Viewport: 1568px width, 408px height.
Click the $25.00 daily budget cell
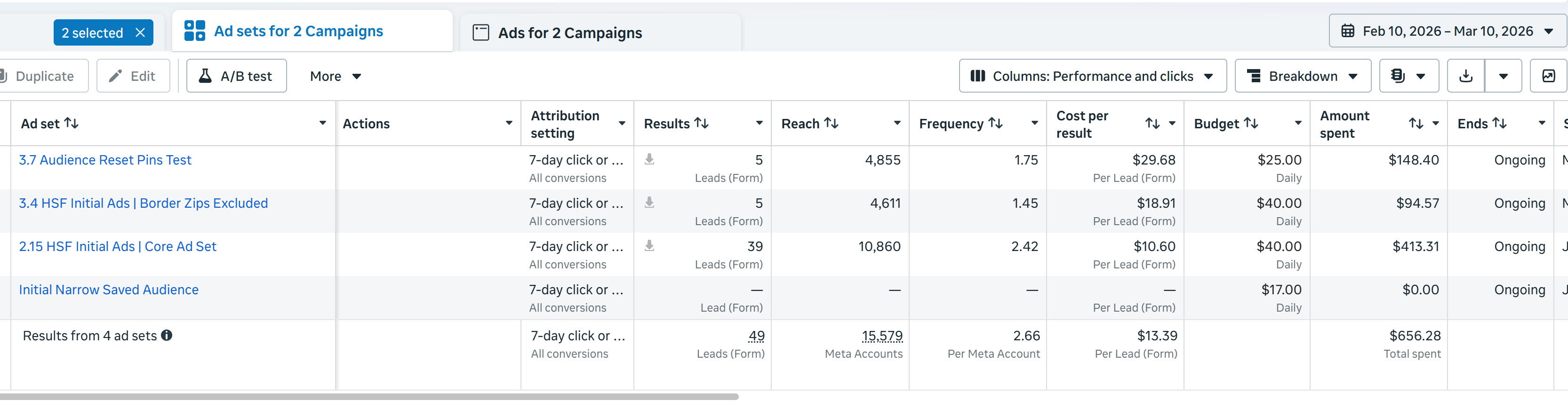(1280, 160)
